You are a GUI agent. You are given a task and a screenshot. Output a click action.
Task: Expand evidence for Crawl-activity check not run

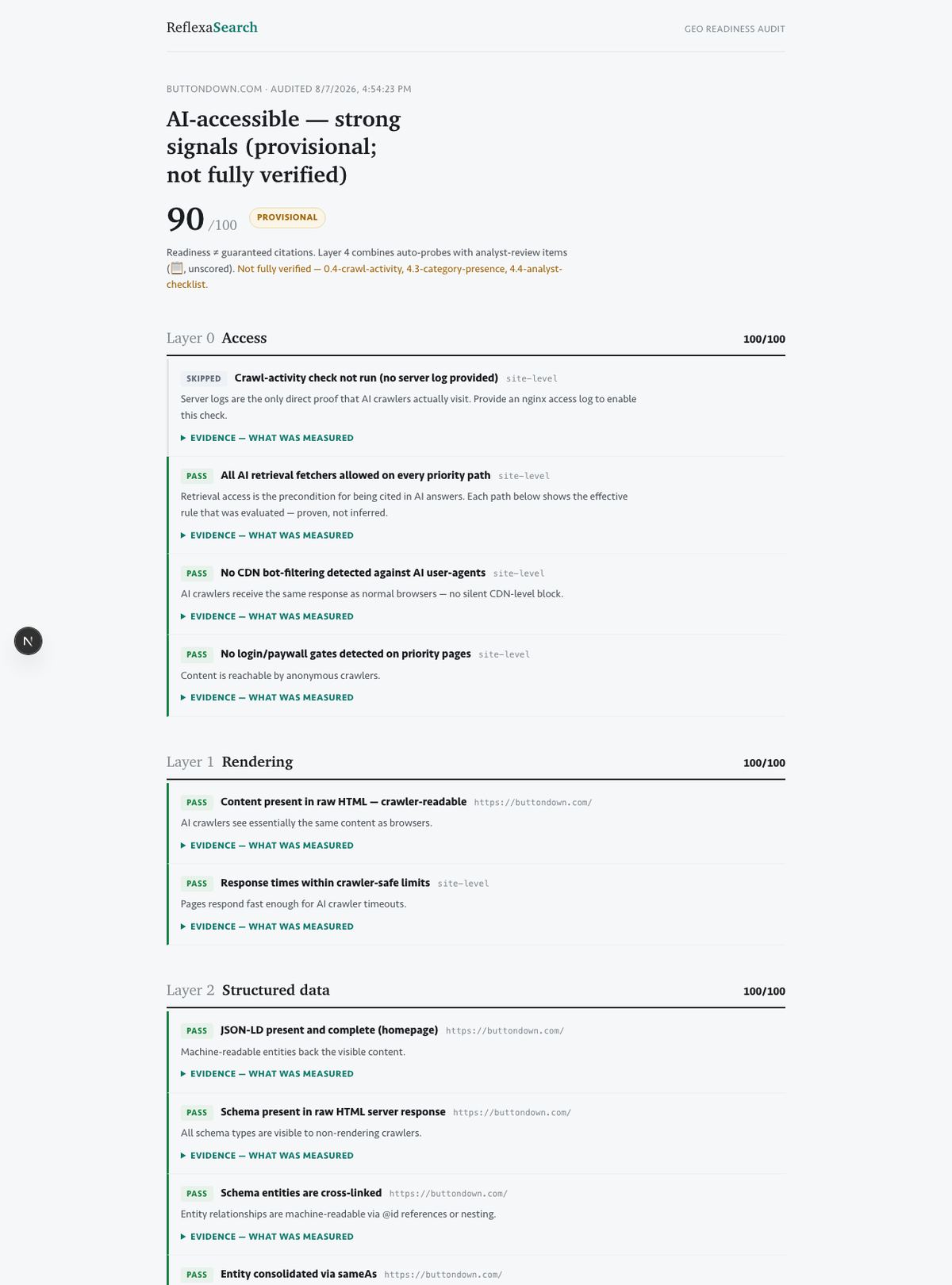pyautogui.click(x=267, y=438)
